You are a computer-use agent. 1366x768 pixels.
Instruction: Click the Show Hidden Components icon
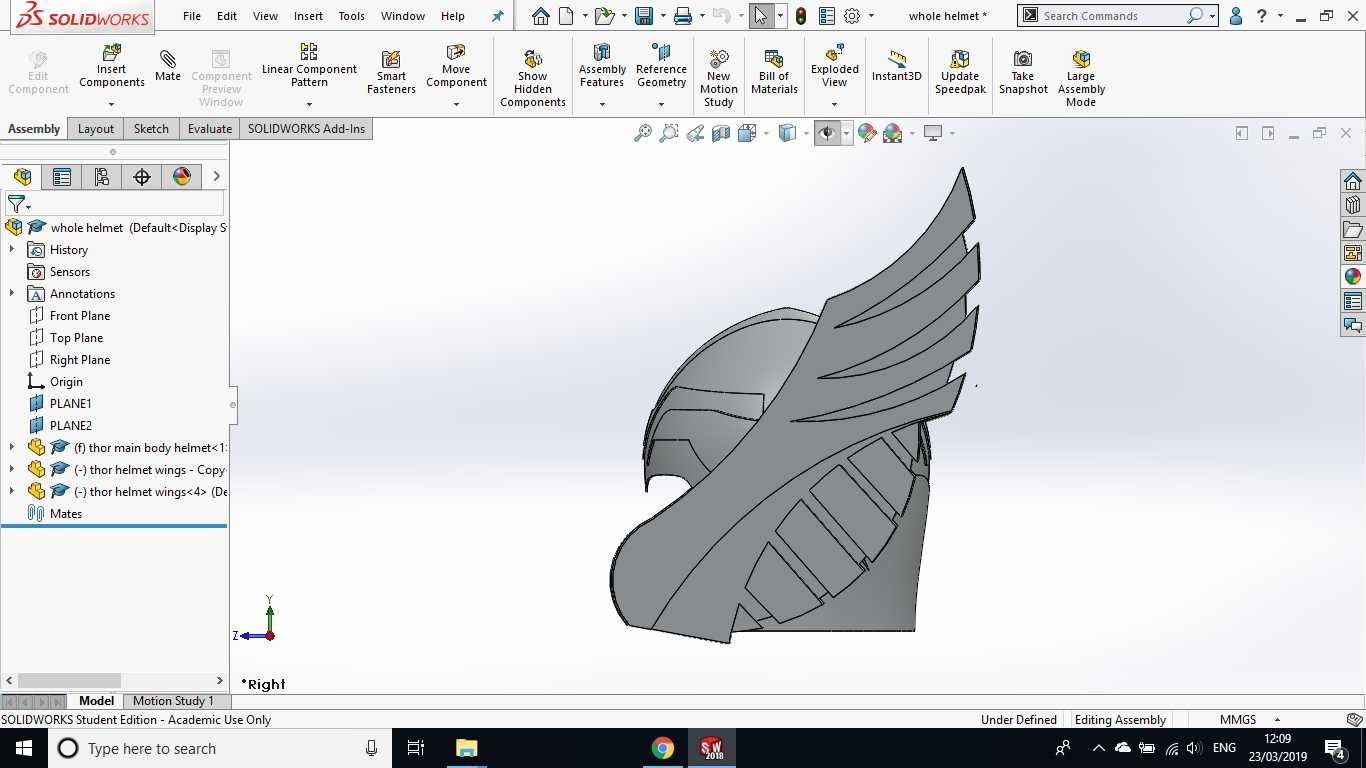[533, 59]
